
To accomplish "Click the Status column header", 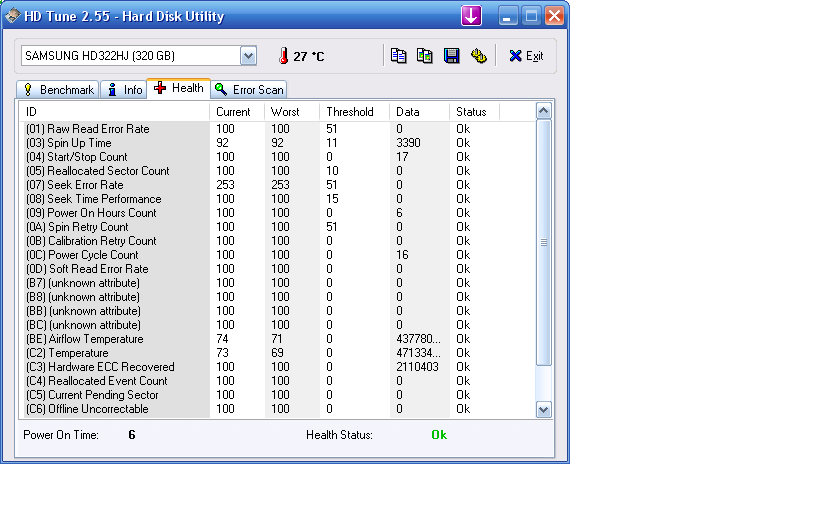I will tap(474, 111).
